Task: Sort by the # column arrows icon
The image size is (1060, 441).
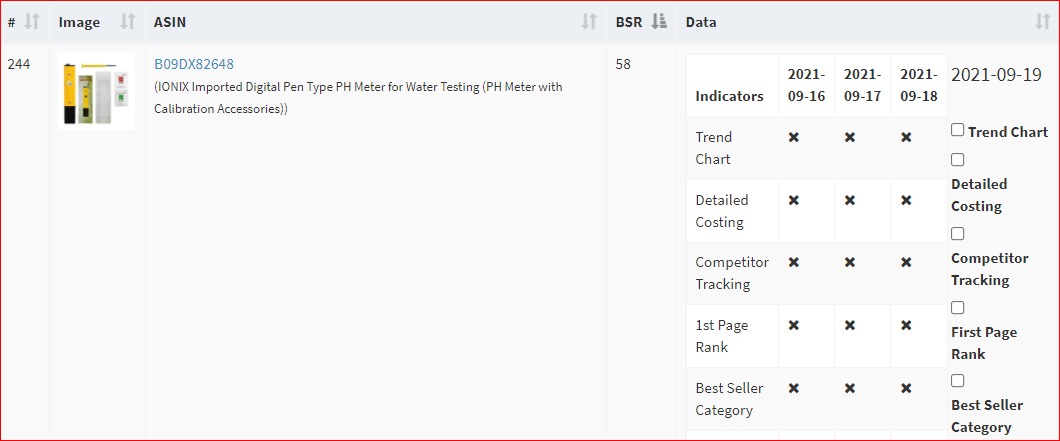Action: [31, 22]
